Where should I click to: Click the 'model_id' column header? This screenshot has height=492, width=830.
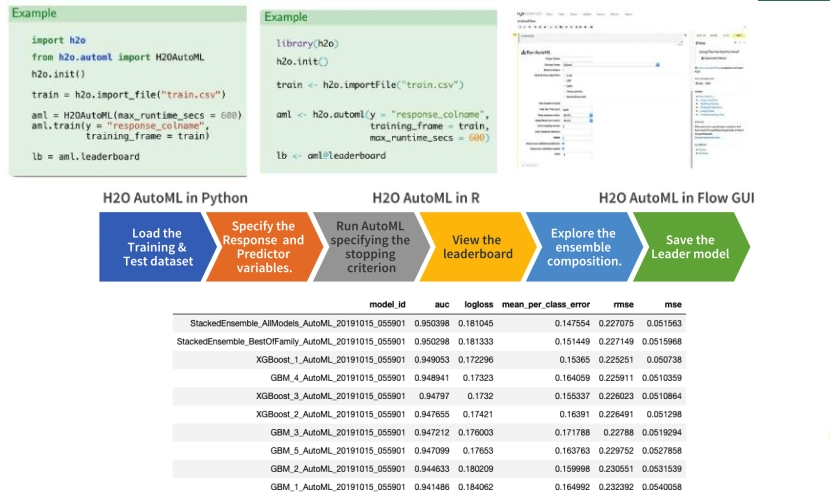coord(387,305)
